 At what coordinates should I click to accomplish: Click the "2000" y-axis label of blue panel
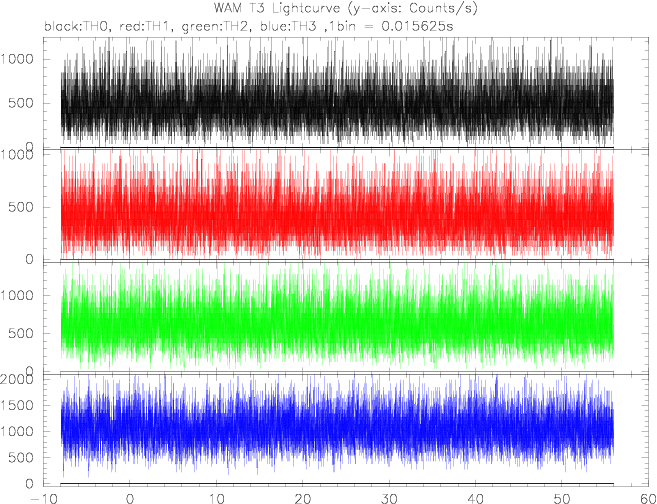coord(17,379)
